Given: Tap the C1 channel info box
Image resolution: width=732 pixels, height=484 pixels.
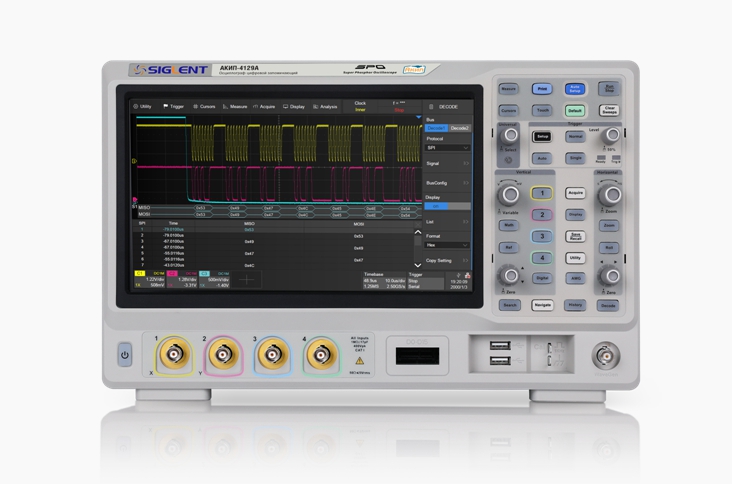Looking at the screenshot, I should [149, 279].
